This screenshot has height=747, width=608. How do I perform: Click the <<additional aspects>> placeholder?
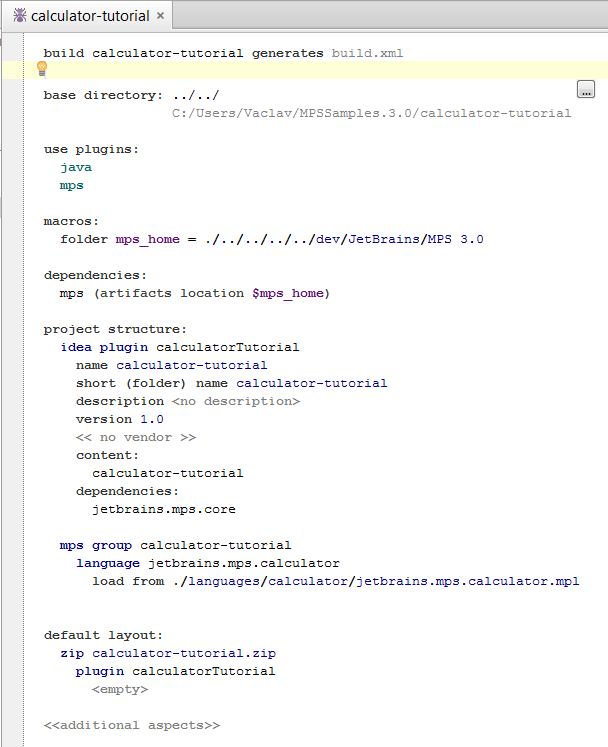(132, 725)
